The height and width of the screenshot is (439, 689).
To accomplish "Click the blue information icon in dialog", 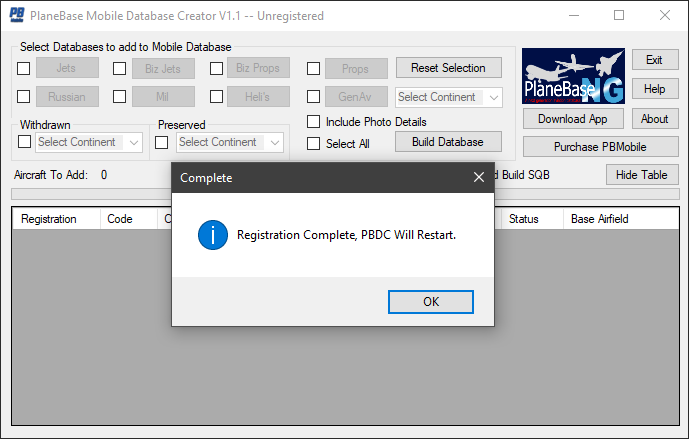I will [x=211, y=236].
